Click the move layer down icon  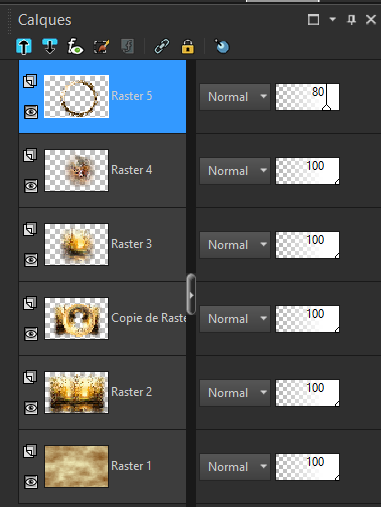50,46
